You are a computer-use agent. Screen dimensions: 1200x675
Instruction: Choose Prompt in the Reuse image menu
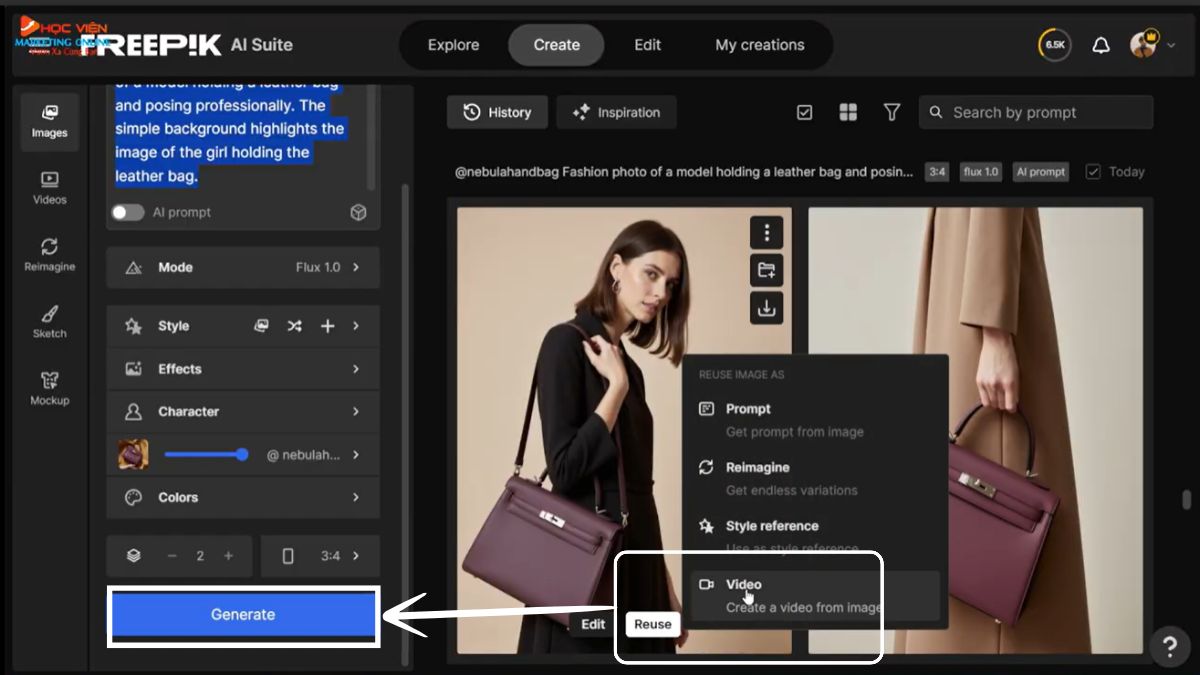point(815,420)
